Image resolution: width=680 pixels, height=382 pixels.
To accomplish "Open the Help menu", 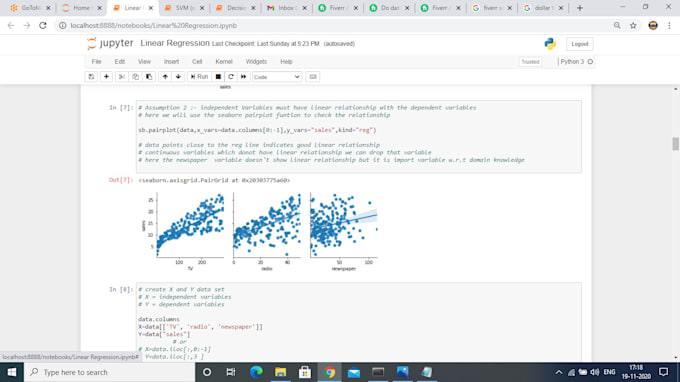I will pyautogui.click(x=286, y=62).
